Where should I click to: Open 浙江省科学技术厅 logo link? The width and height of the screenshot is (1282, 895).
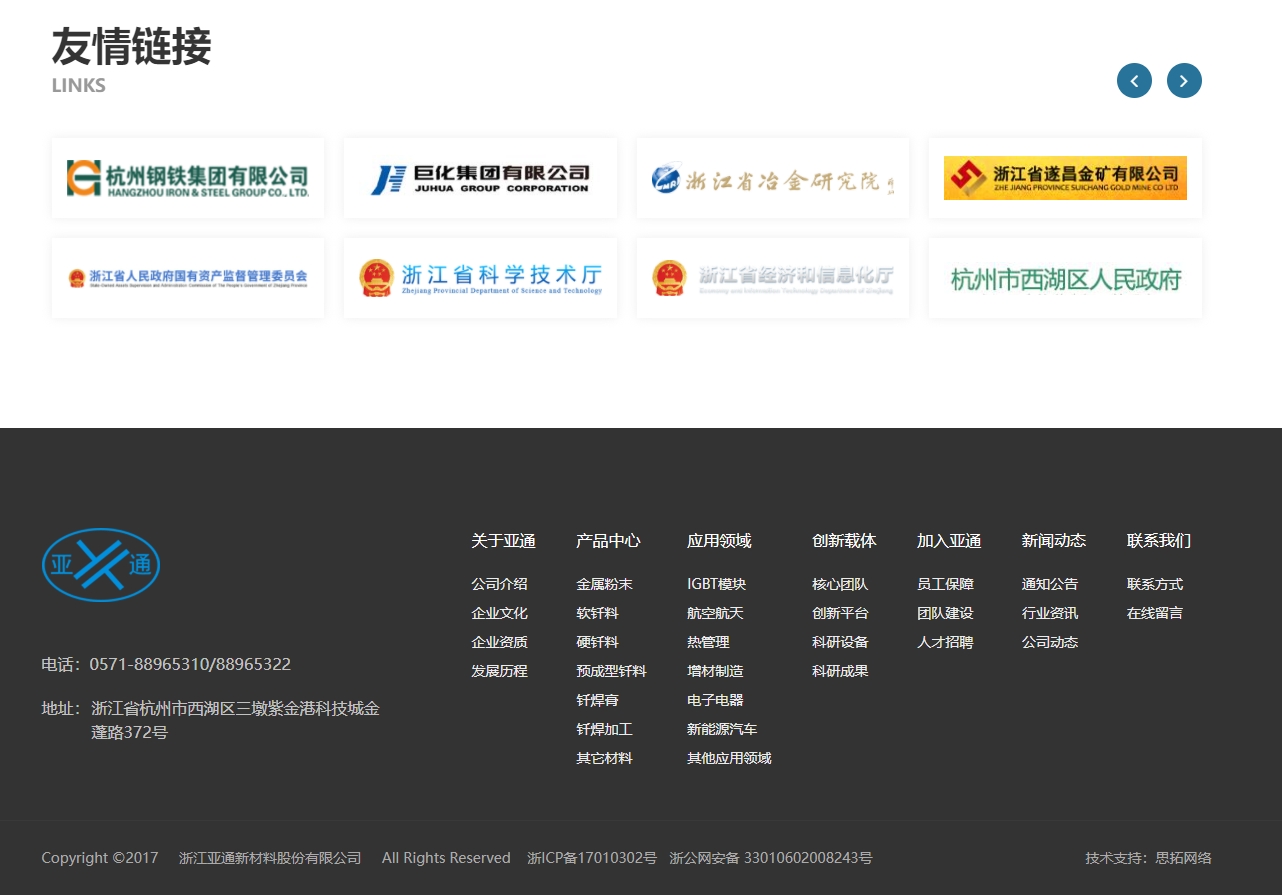[480, 278]
